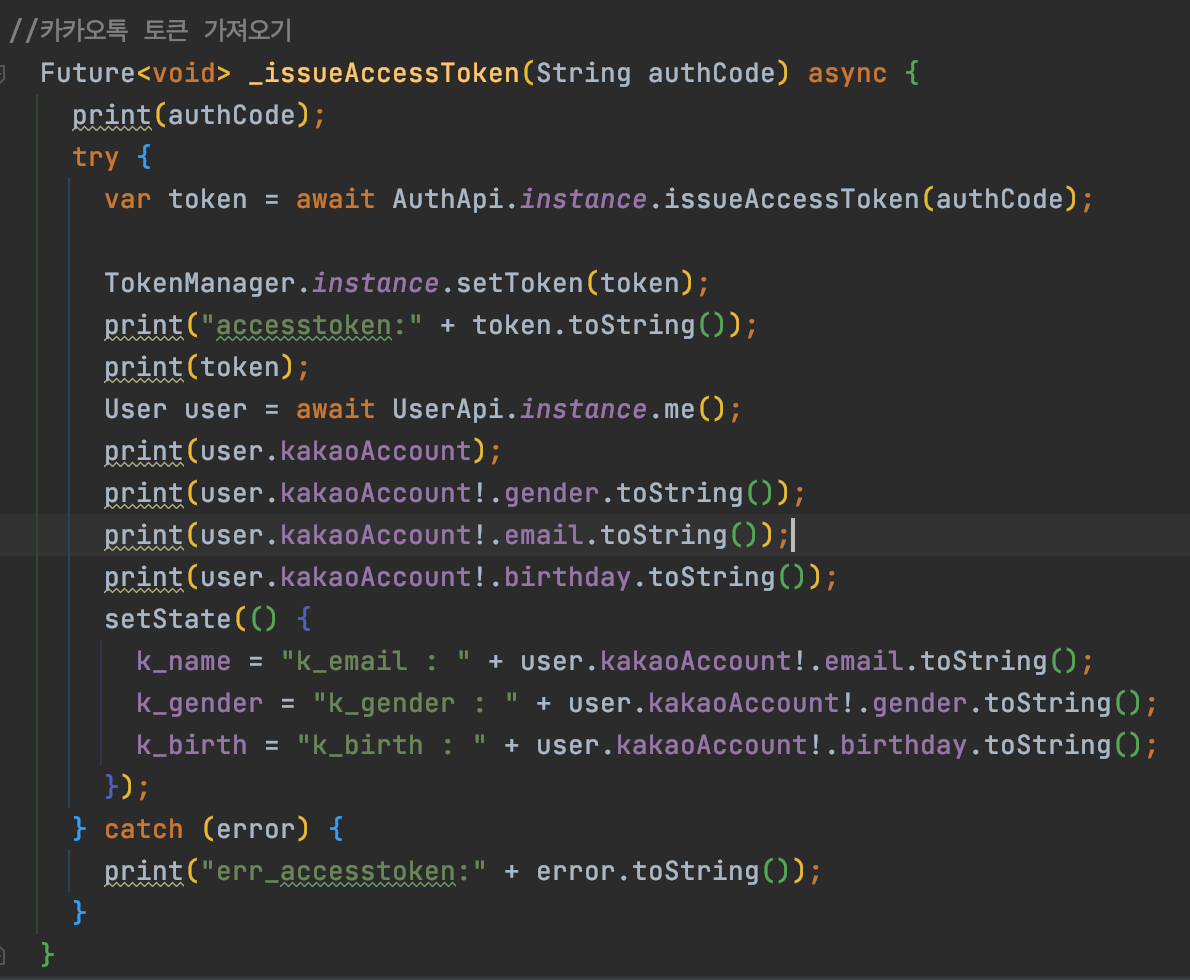
Task: Click the TokenManager class name
Action: (200, 283)
